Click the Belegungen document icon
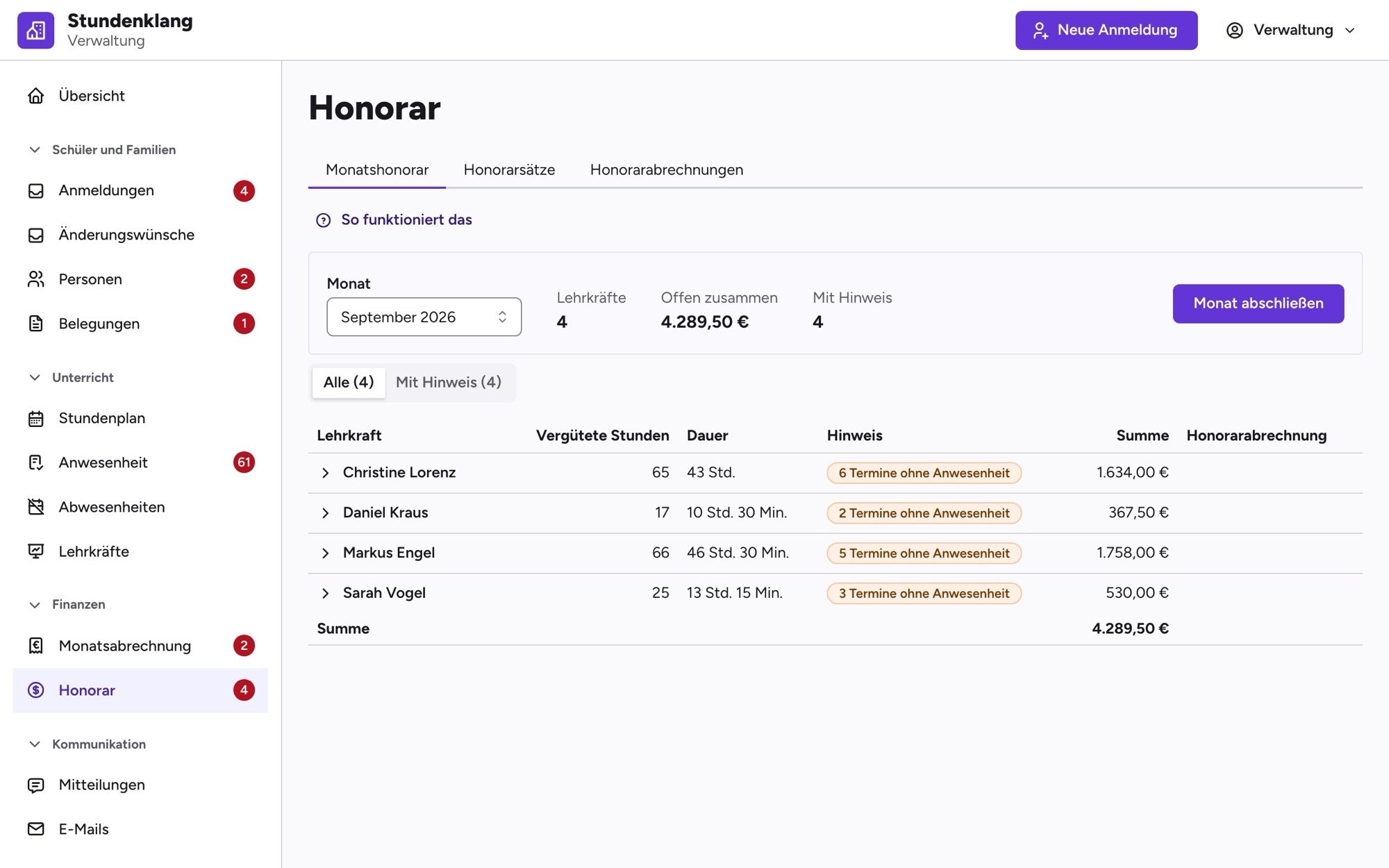This screenshot has width=1389, height=868. coord(35,324)
